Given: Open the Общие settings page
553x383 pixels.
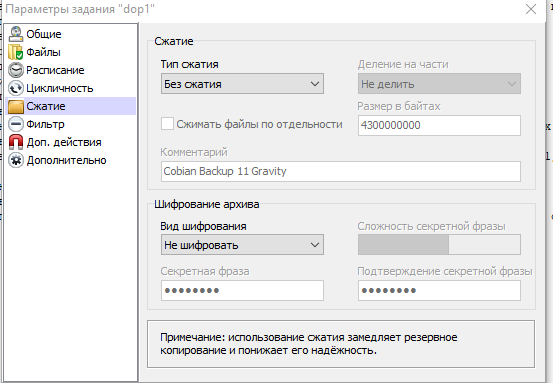Looking at the screenshot, I should pyautogui.click(x=44, y=34).
